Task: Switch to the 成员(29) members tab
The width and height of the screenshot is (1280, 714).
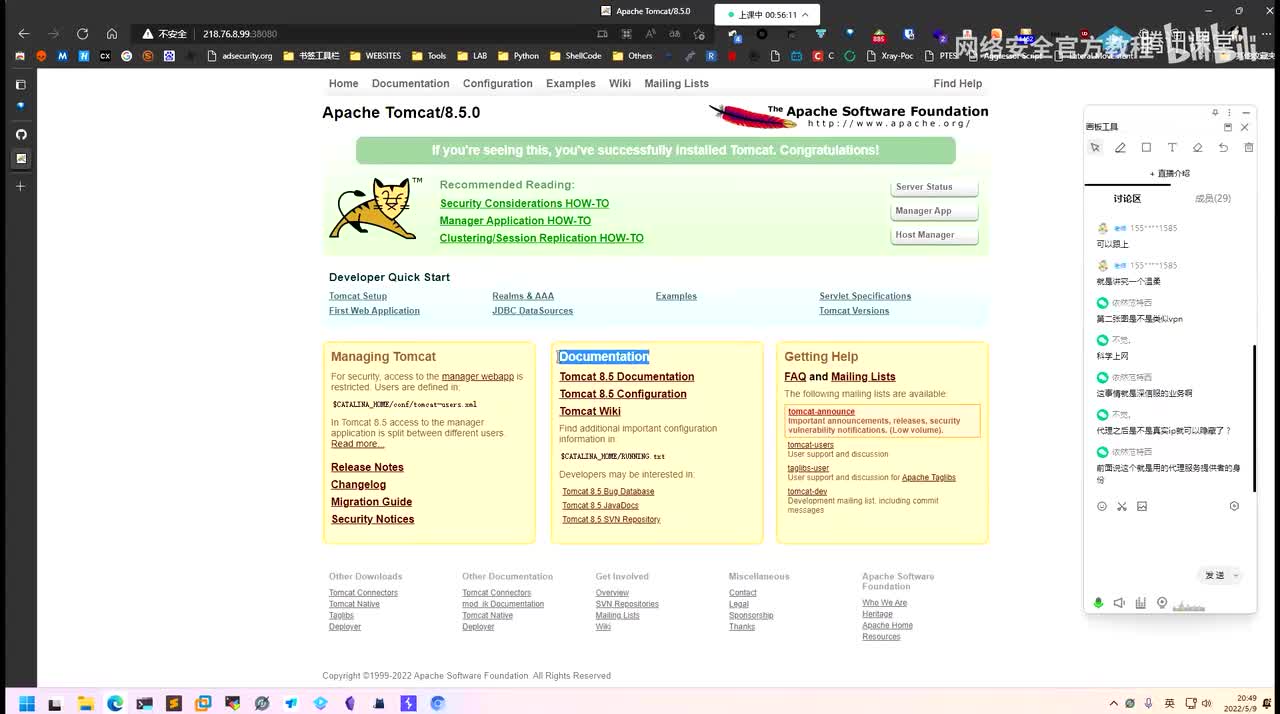Action: tap(1213, 198)
